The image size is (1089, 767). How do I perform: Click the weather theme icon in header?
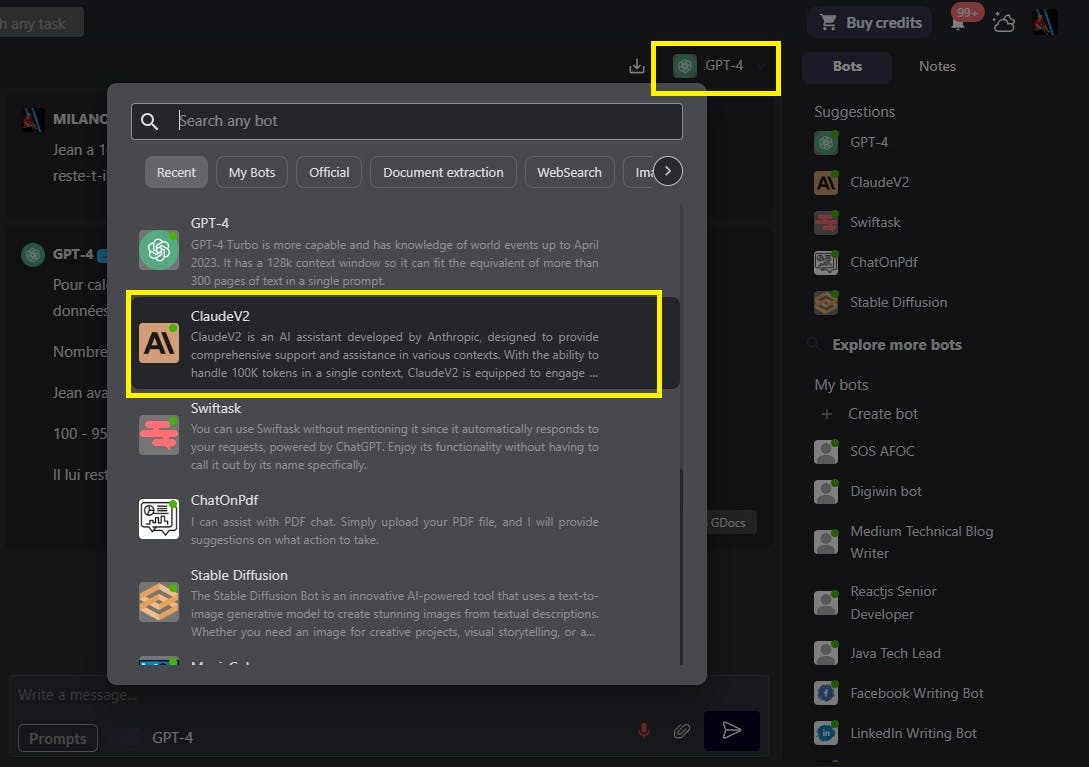[x=1004, y=22]
